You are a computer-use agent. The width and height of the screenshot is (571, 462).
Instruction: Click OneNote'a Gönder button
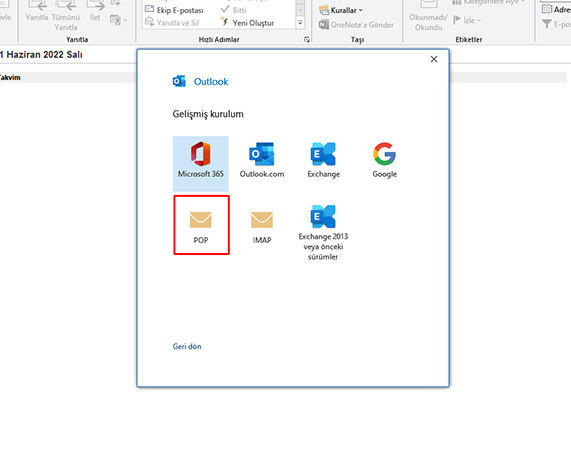(357, 25)
